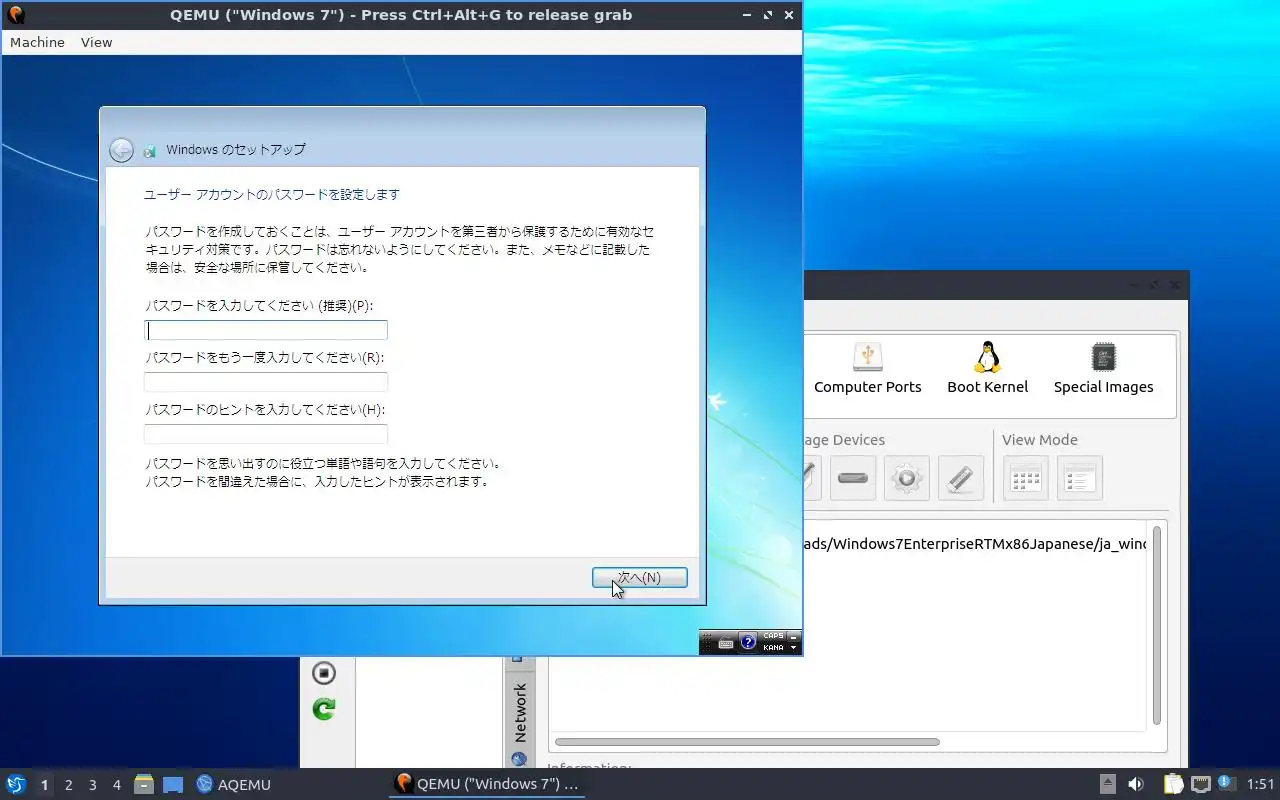The width and height of the screenshot is (1280, 800).
Task: Toggle KANA indicator on language bar
Action: (x=773, y=648)
